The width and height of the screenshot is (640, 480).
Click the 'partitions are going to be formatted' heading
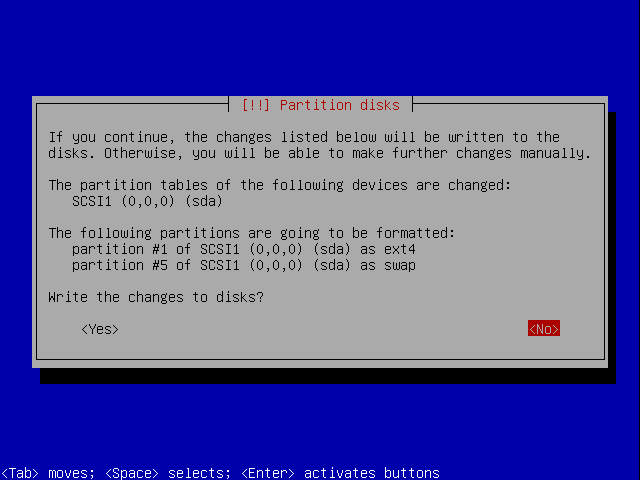point(251,233)
